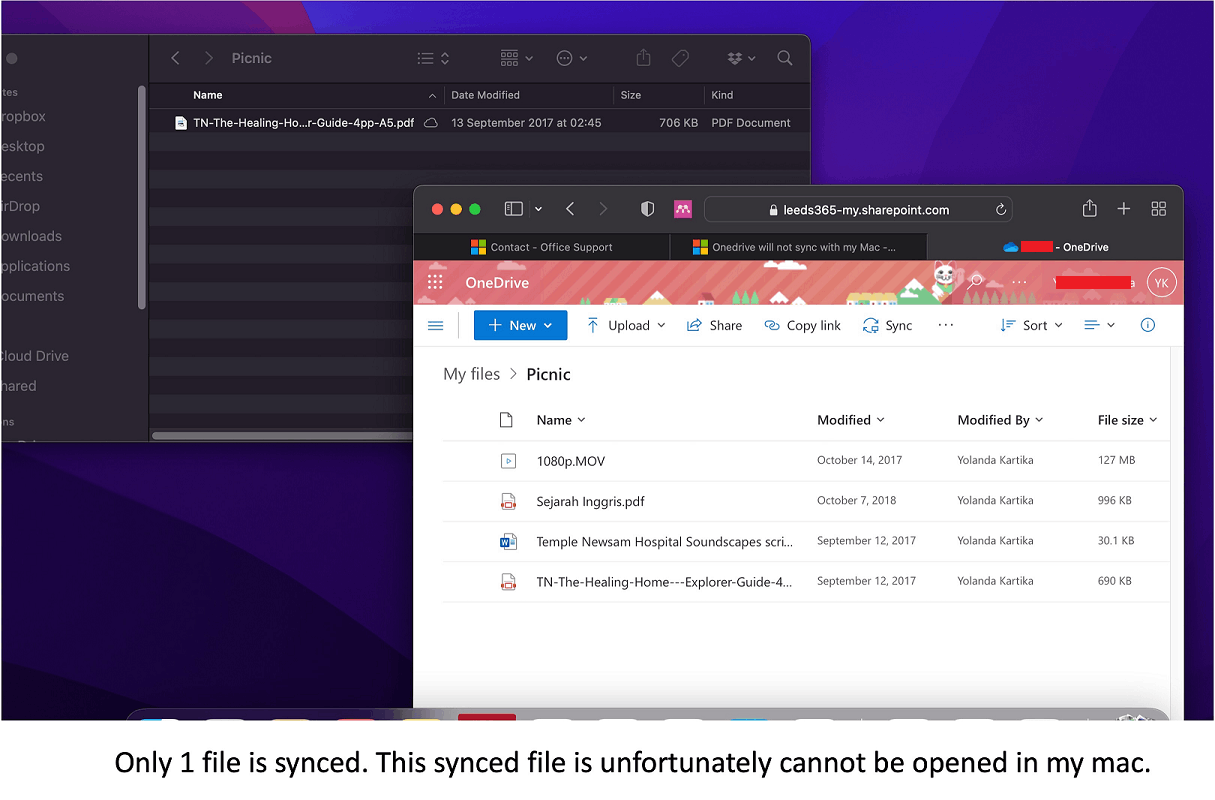The height and width of the screenshot is (800, 1215).
Task: Sort Finder list by Kind column
Action: click(x=722, y=95)
